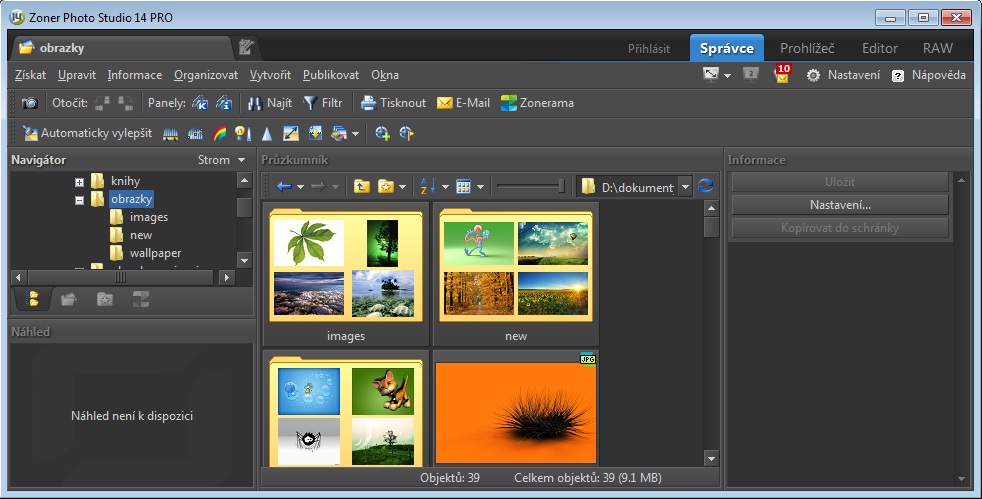982x499 pixels.
Task: Click the camera acquire icon
Action: pos(29,103)
